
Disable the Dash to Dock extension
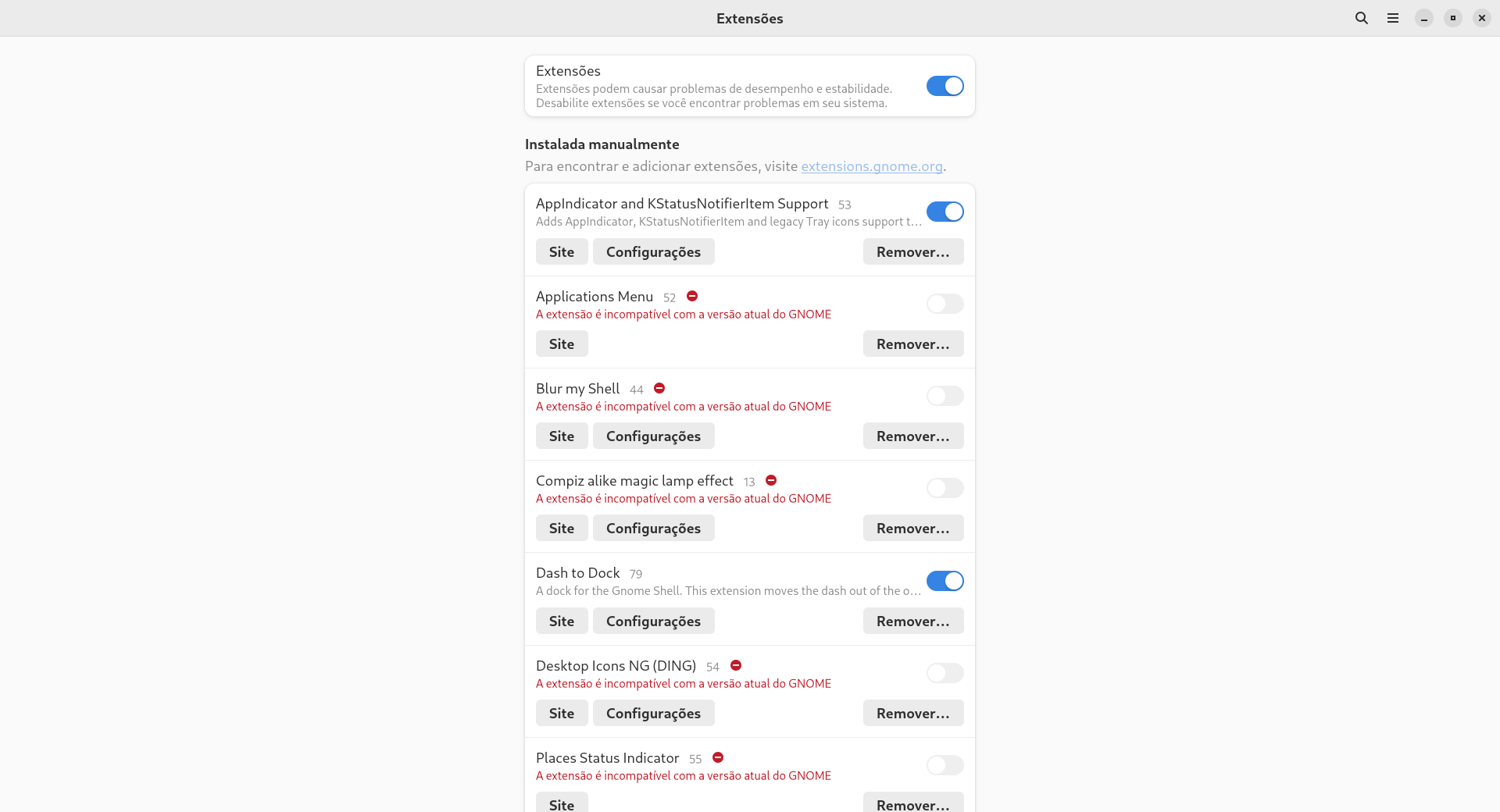tap(945, 581)
